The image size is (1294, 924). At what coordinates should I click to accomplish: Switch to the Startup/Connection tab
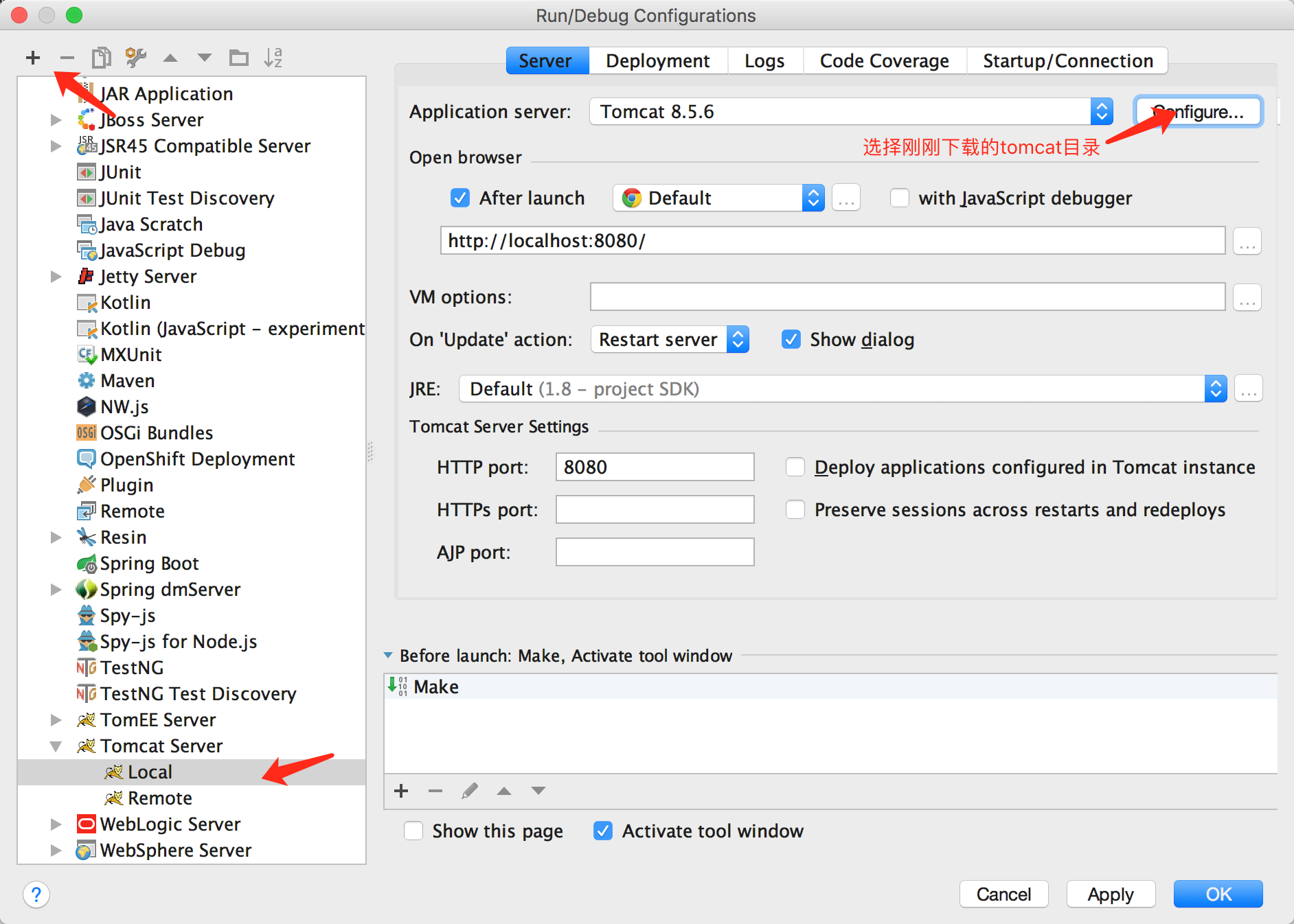coord(1068,61)
